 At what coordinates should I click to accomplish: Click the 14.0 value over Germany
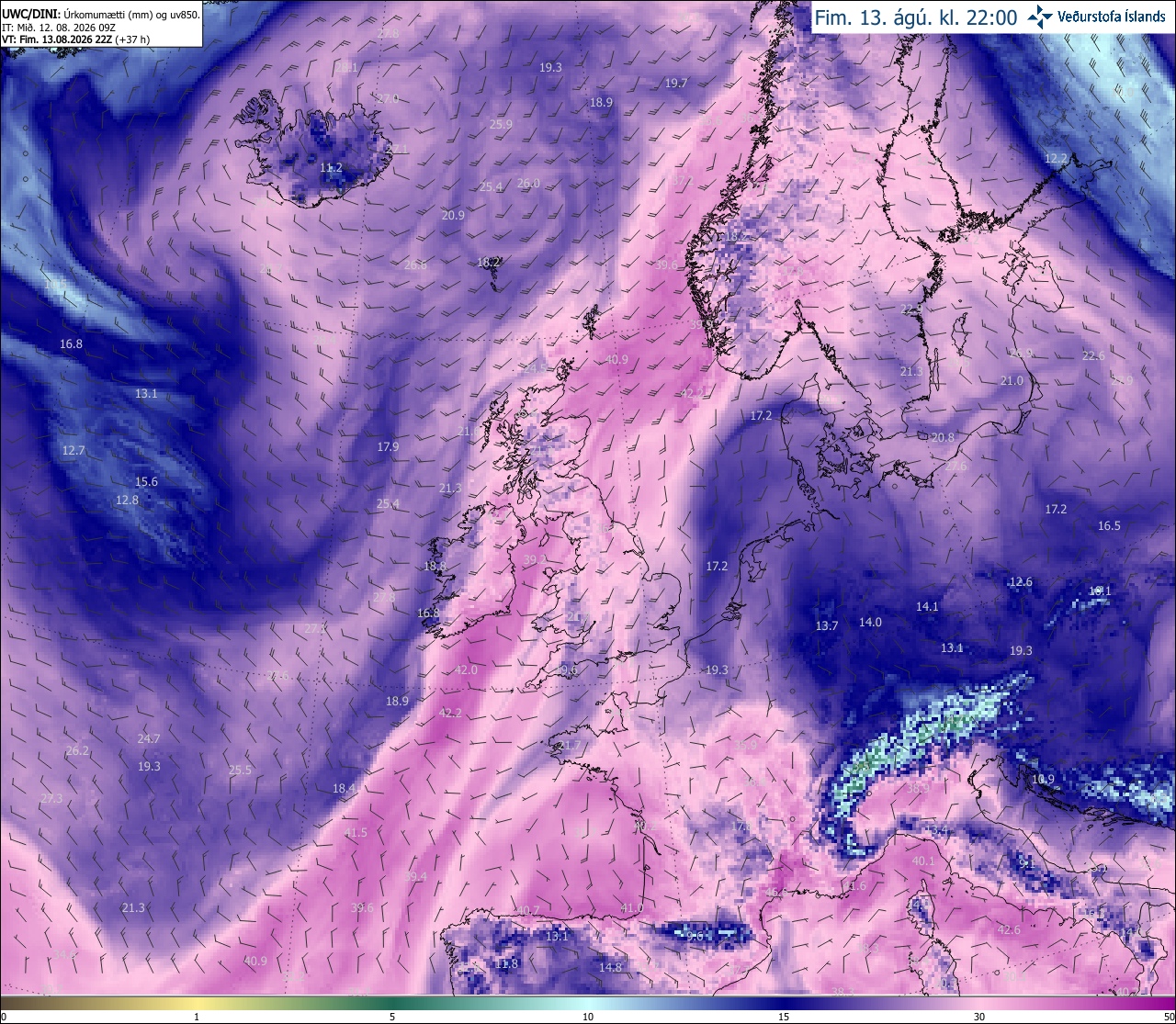pyautogui.click(x=870, y=623)
